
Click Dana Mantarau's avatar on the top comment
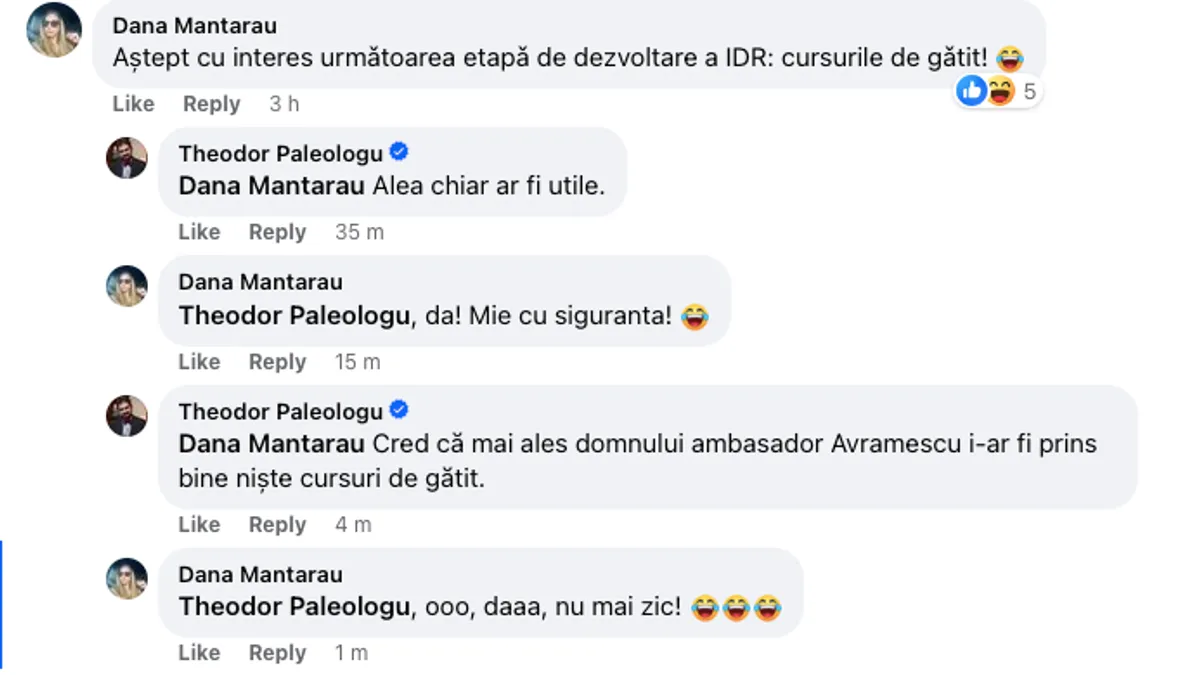[54, 30]
